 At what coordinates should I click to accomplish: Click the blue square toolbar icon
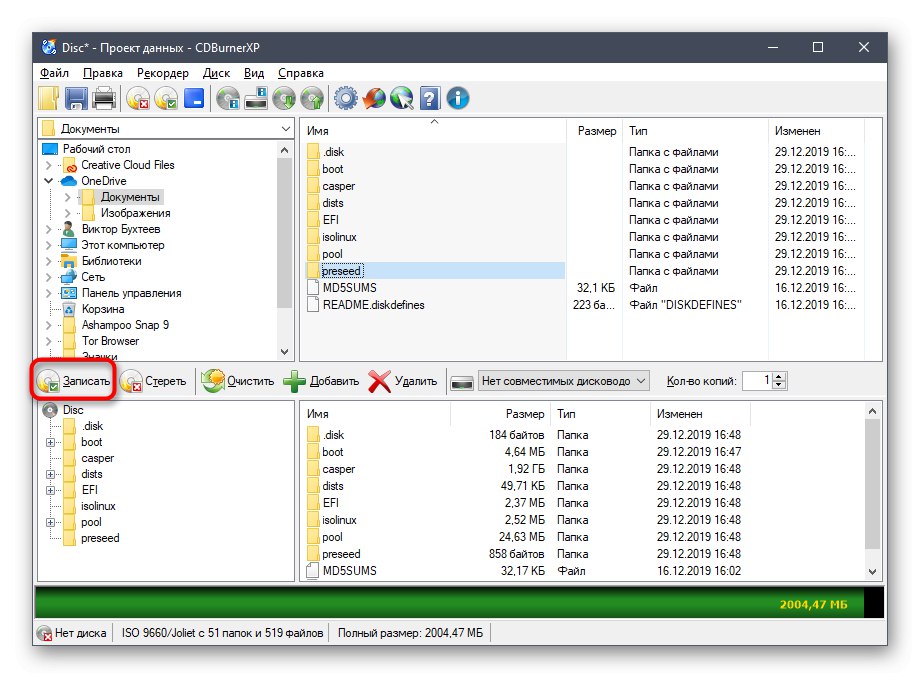pyautogui.click(x=194, y=98)
